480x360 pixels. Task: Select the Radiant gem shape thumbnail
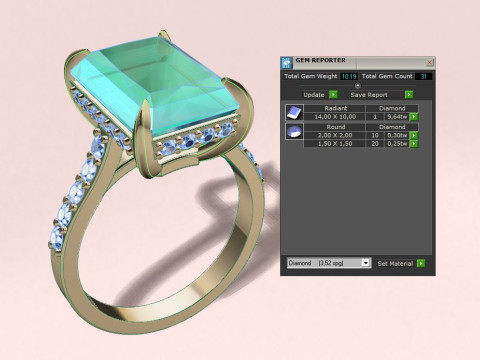click(295, 112)
